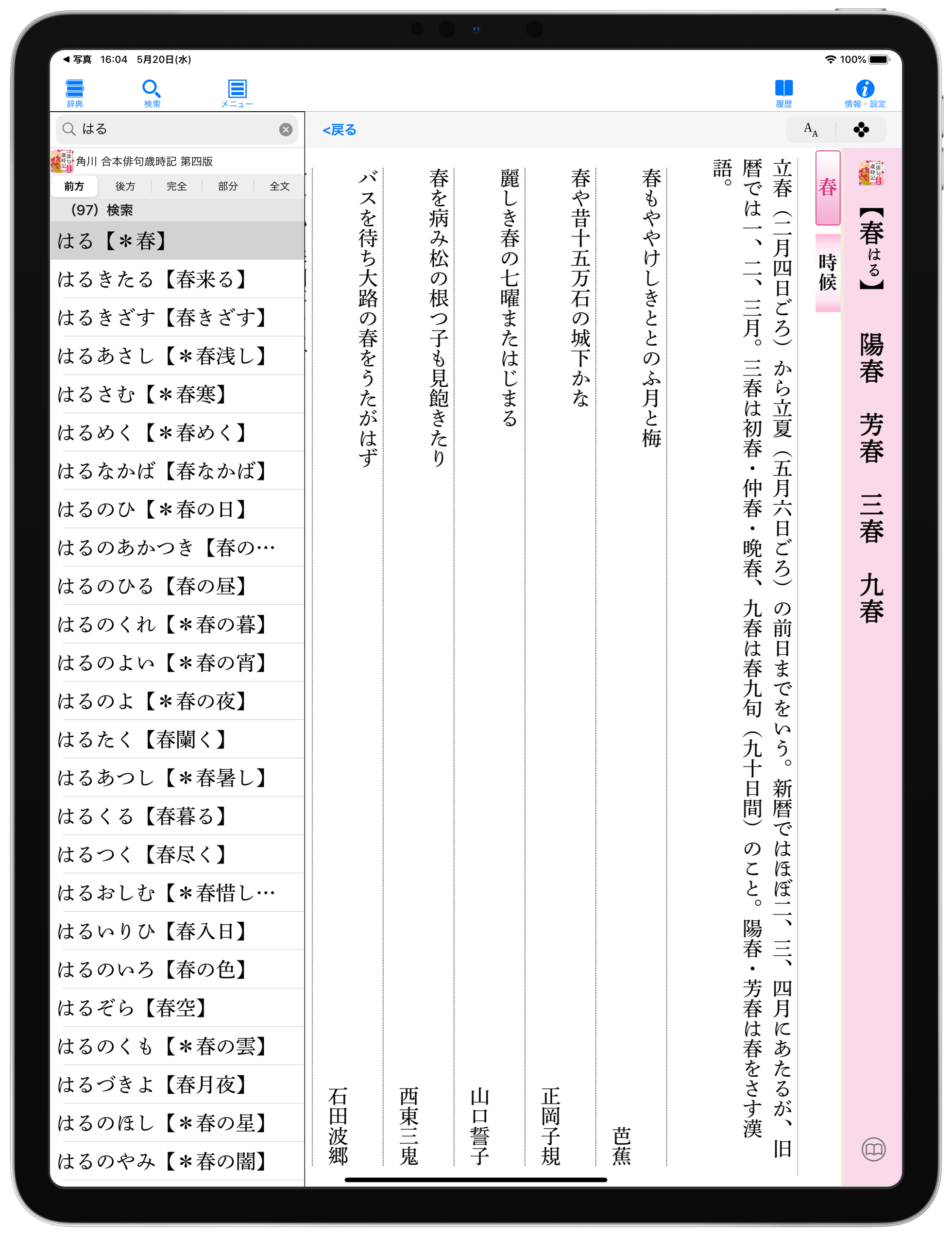Tap the <戻る back link
Screen dimensions: 952x1237
[339, 130]
